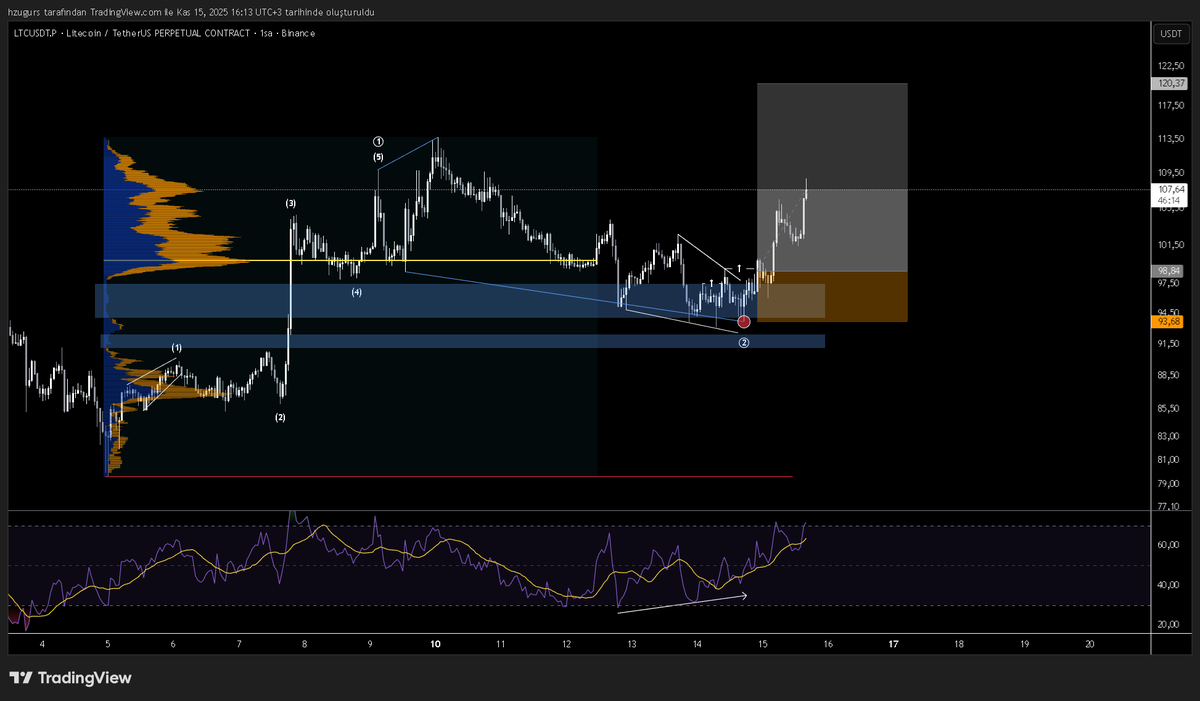
Task: Click the hzugurs author name
Action: [x=23, y=12]
